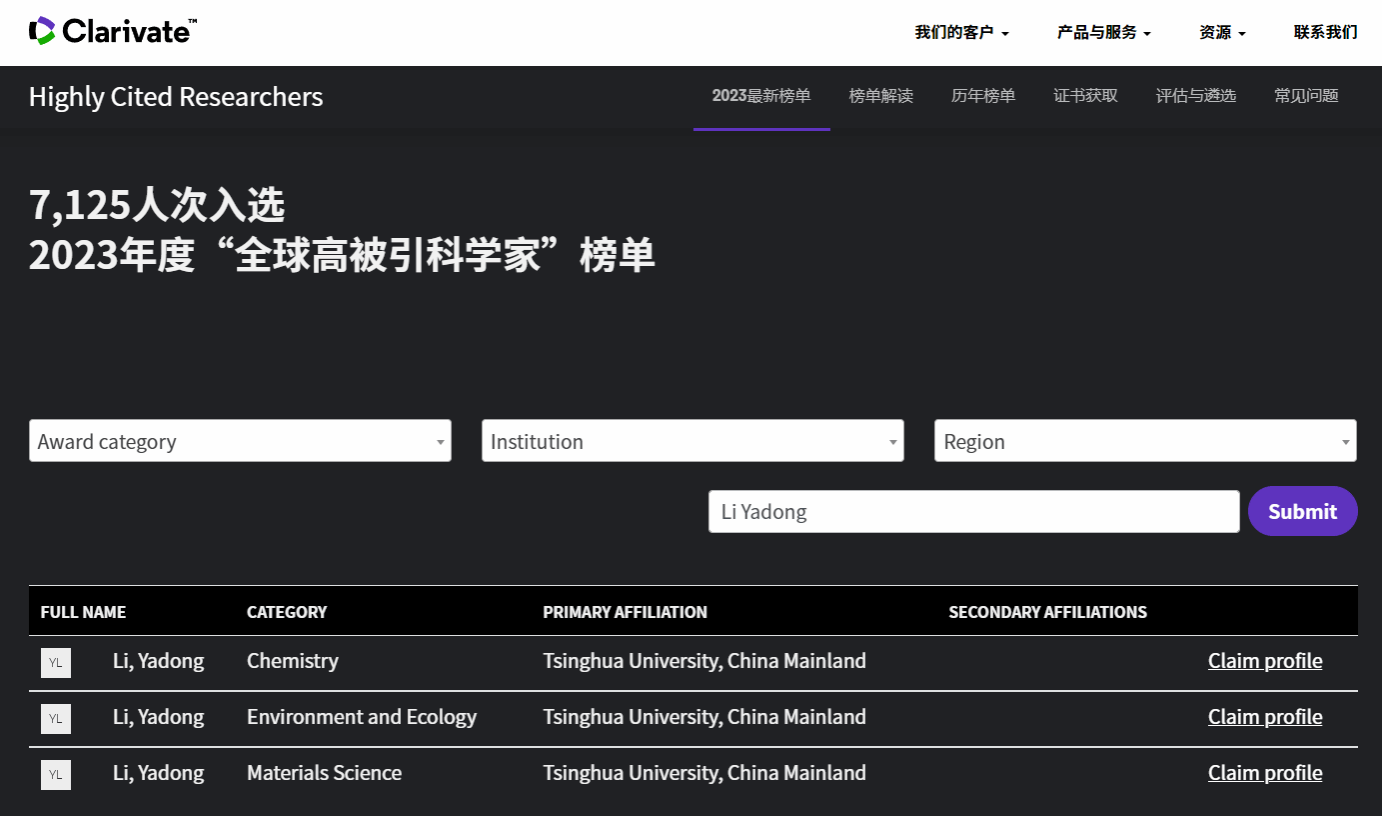Open the 常见问题 tab
This screenshot has height=816, width=1382.
click(1306, 96)
